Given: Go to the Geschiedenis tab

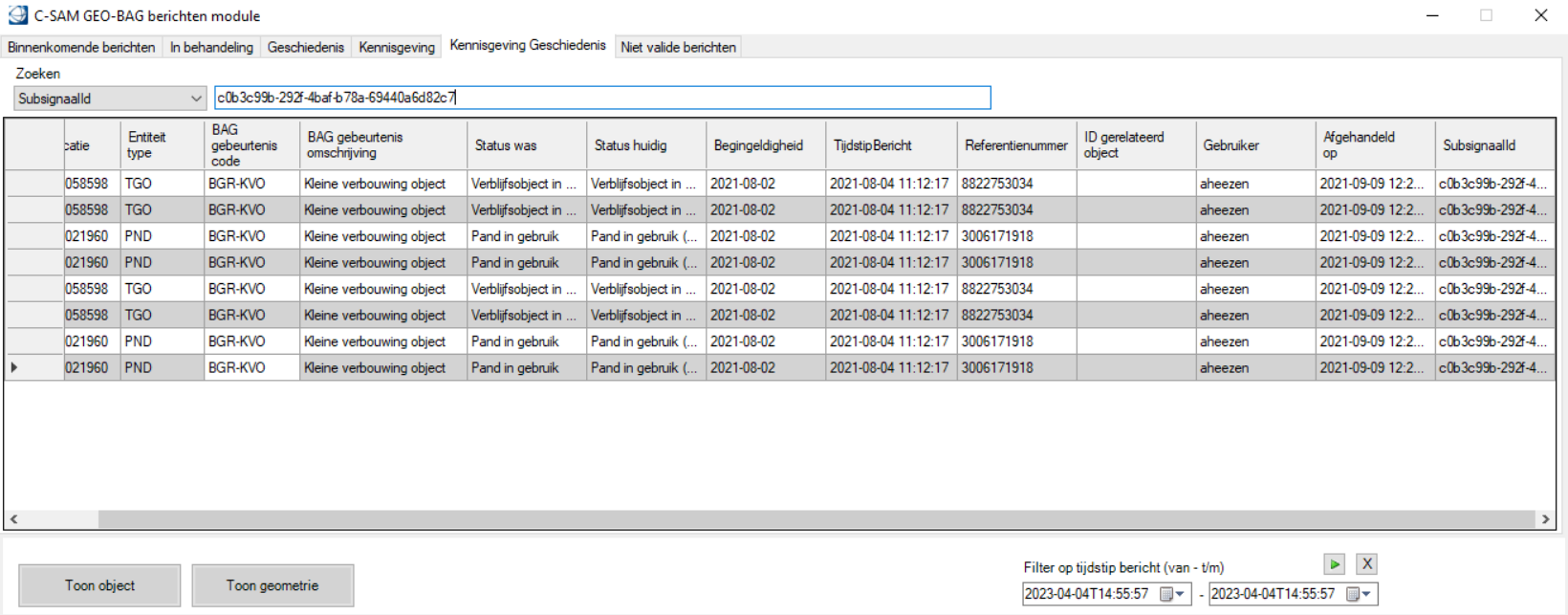Looking at the screenshot, I should click(x=305, y=47).
